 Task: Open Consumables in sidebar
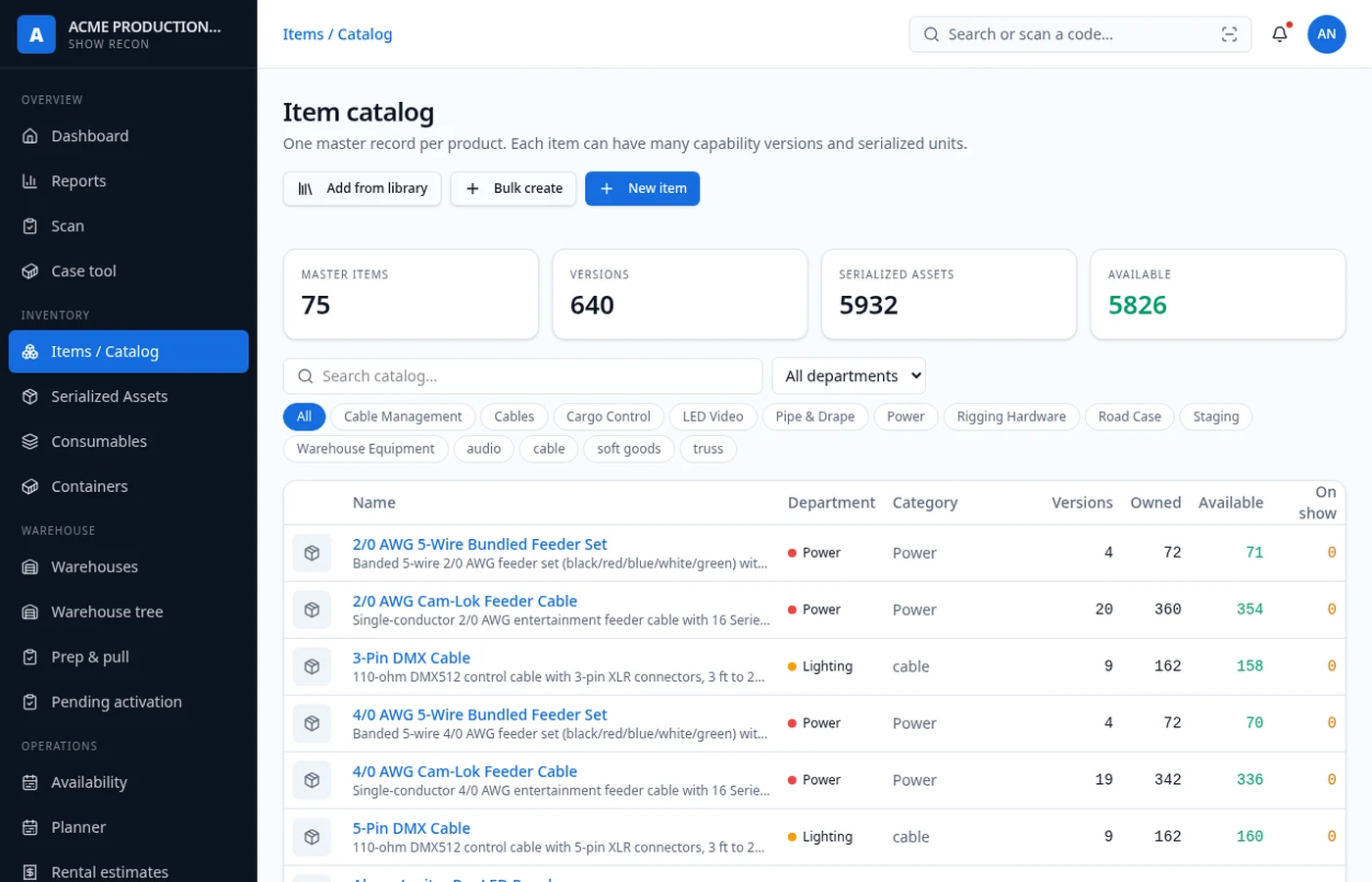[x=128, y=442]
